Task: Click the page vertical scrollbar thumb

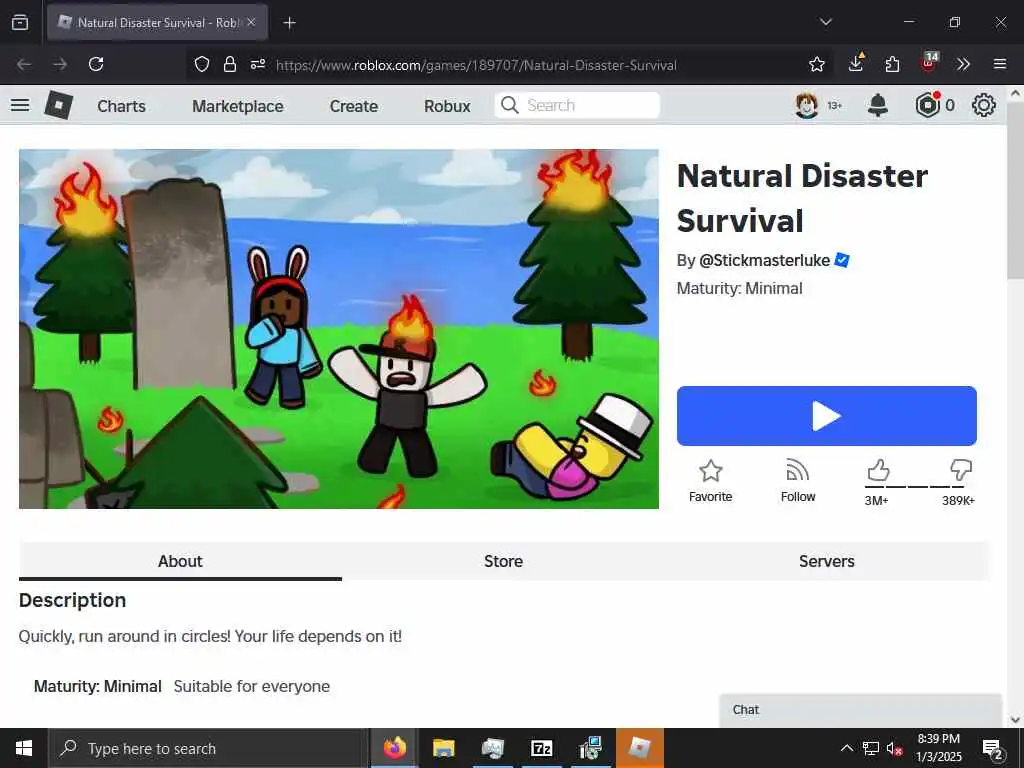Action: [x=1015, y=189]
